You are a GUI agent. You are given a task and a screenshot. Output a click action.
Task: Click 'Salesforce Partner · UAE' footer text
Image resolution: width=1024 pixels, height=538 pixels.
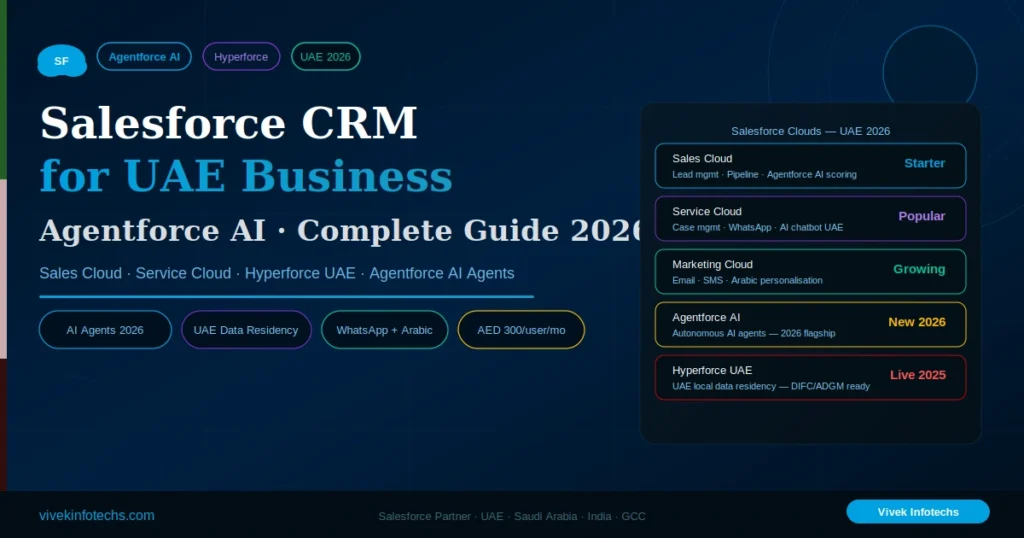pos(512,516)
